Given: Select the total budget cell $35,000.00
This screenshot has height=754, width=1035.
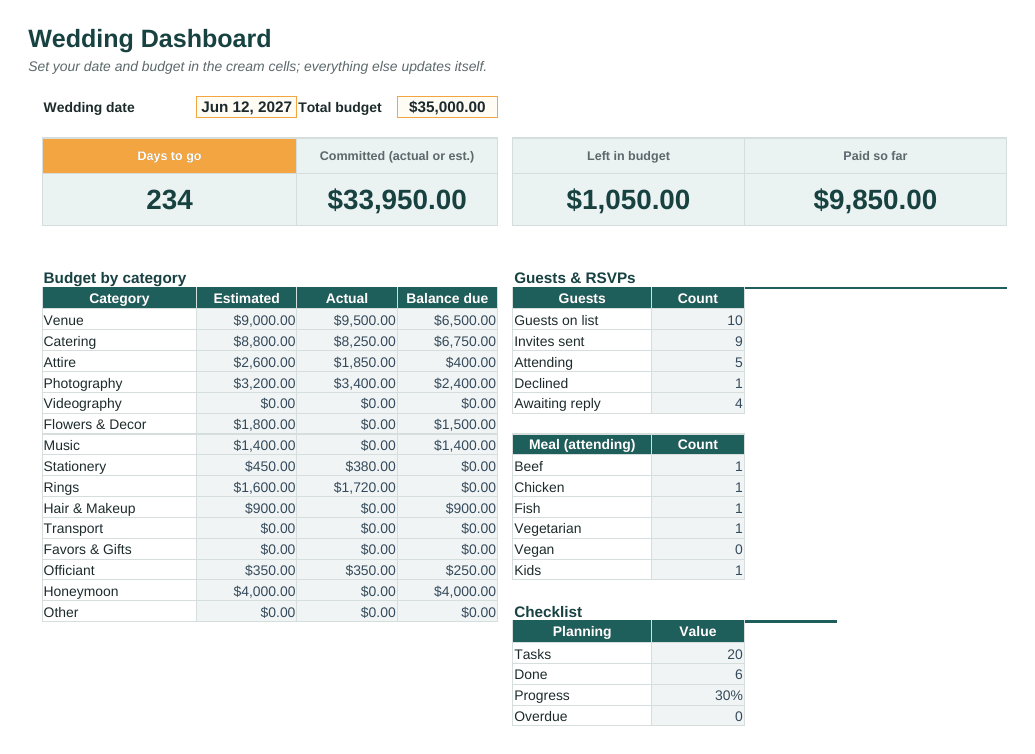Looking at the screenshot, I should click(447, 107).
